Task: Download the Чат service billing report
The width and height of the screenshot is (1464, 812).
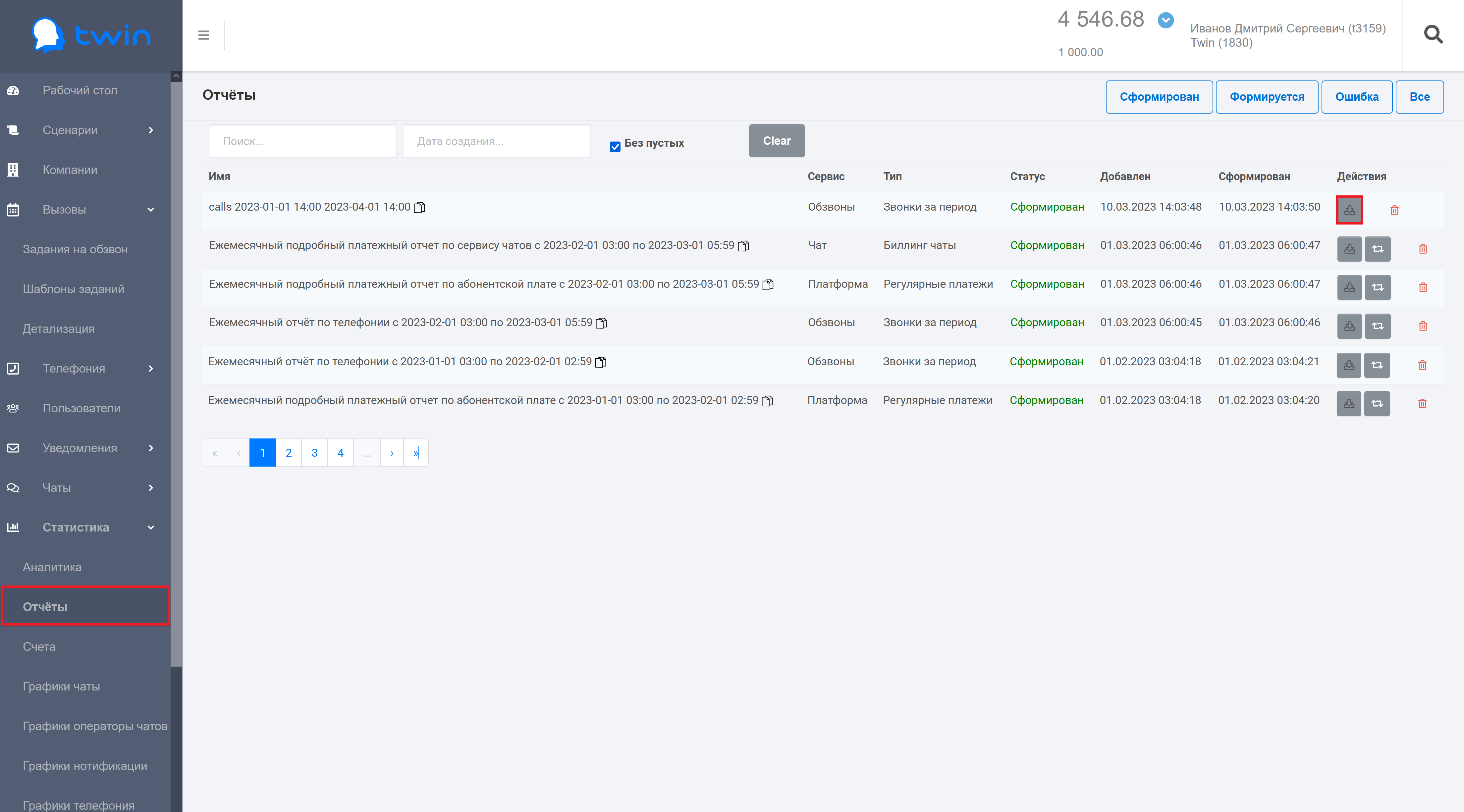Action: coord(1349,249)
